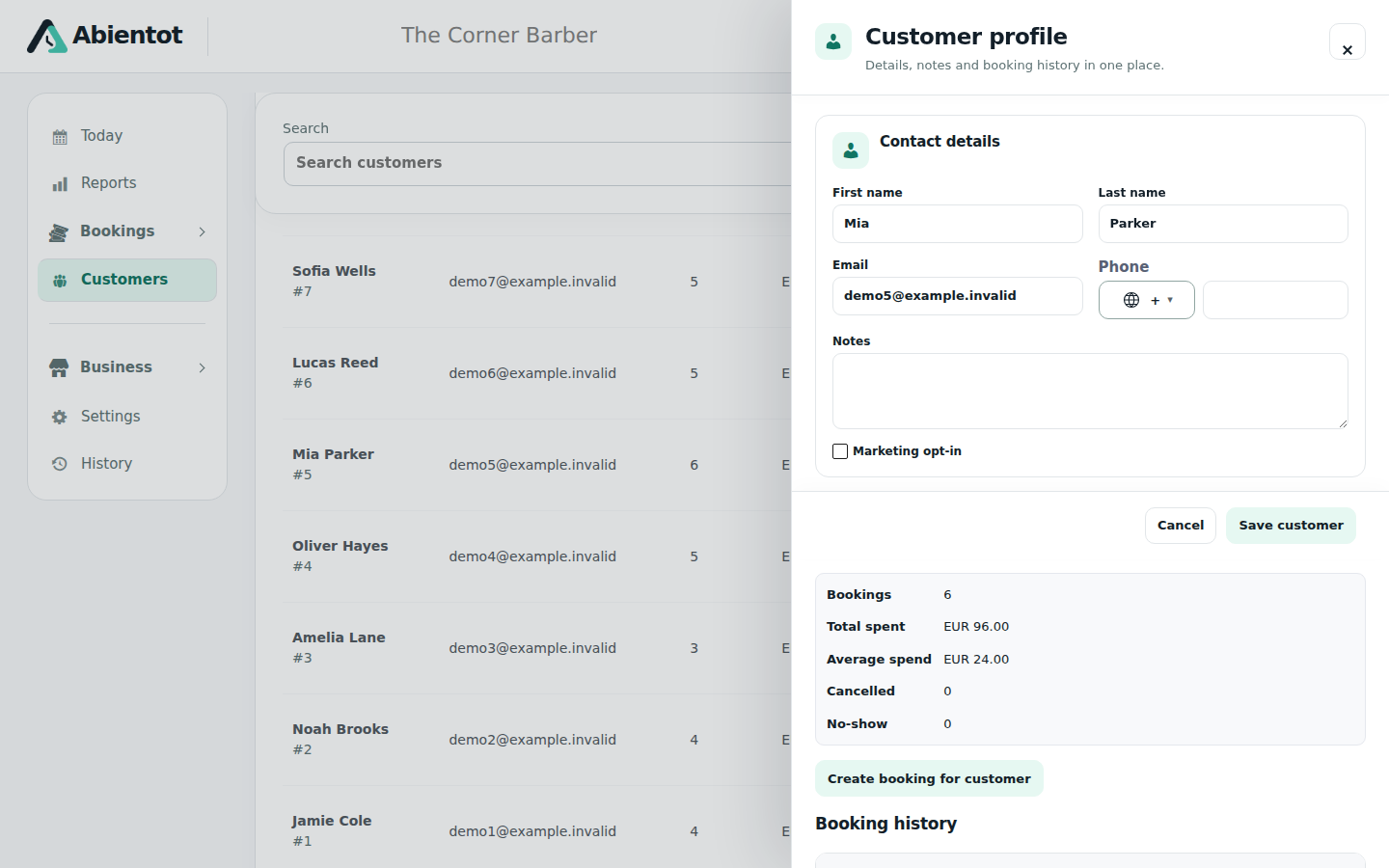The width and height of the screenshot is (1389, 868).
Task: Focus the First name field
Action: pyautogui.click(x=957, y=224)
